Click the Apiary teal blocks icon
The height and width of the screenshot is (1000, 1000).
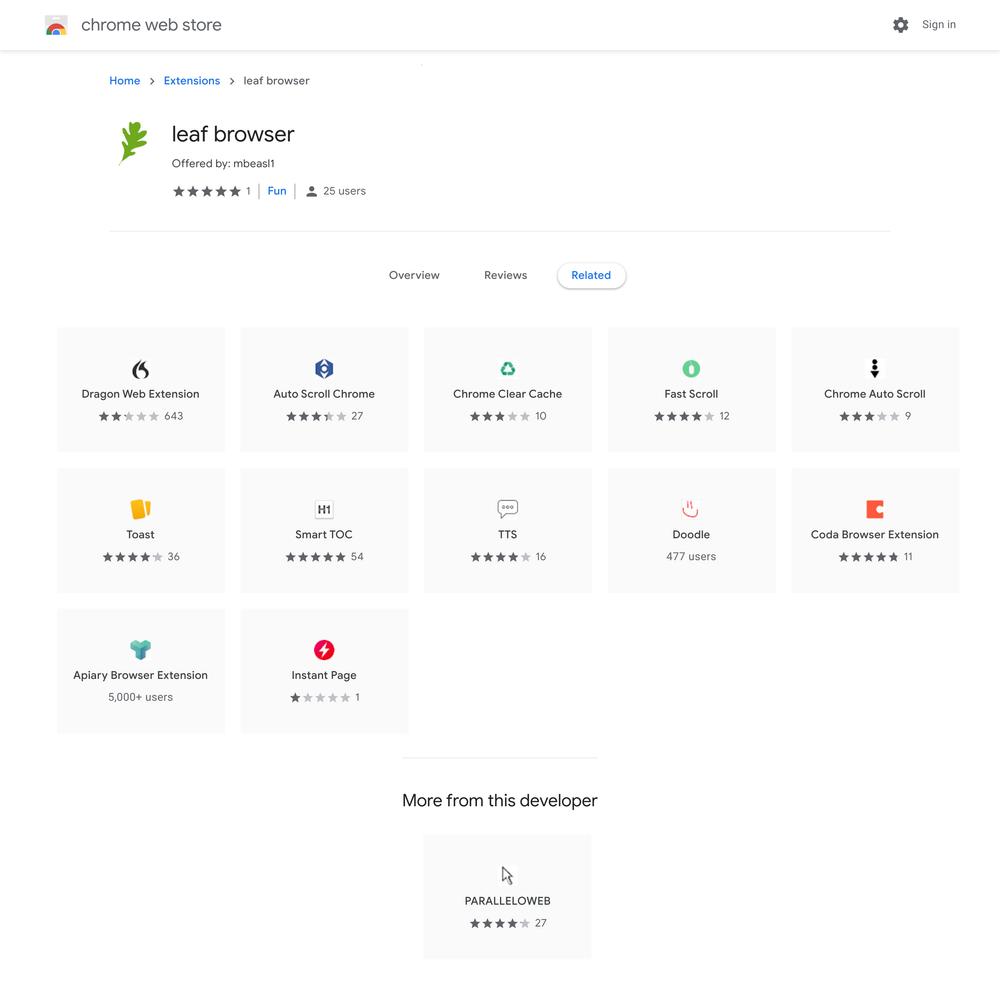click(x=140, y=649)
